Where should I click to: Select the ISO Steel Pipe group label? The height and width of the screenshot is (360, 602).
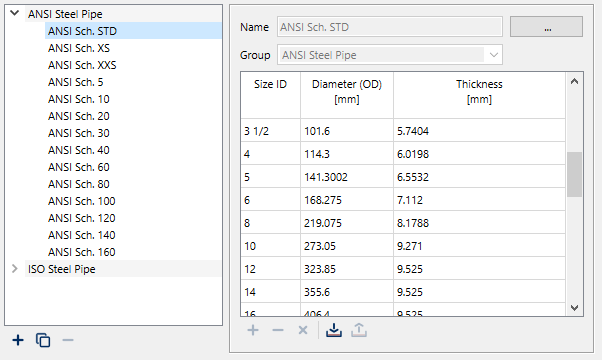pyautogui.click(x=61, y=269)
